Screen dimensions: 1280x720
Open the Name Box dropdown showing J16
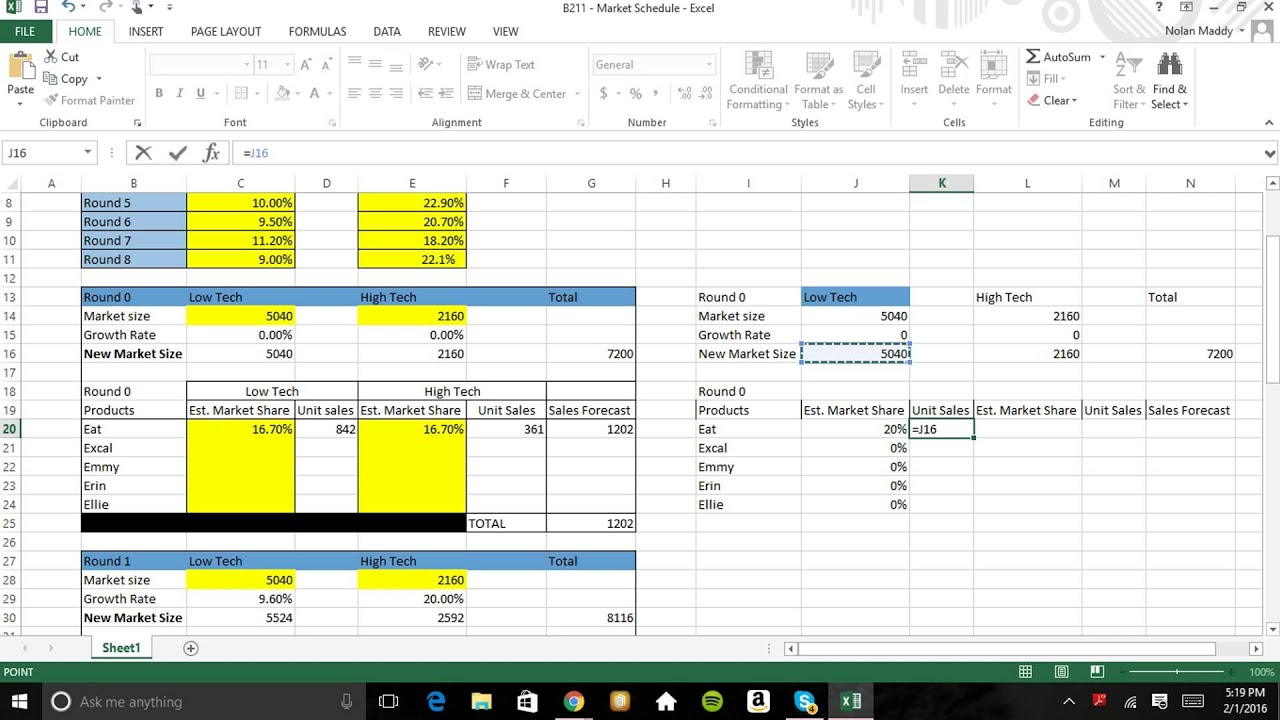[88, 153]
